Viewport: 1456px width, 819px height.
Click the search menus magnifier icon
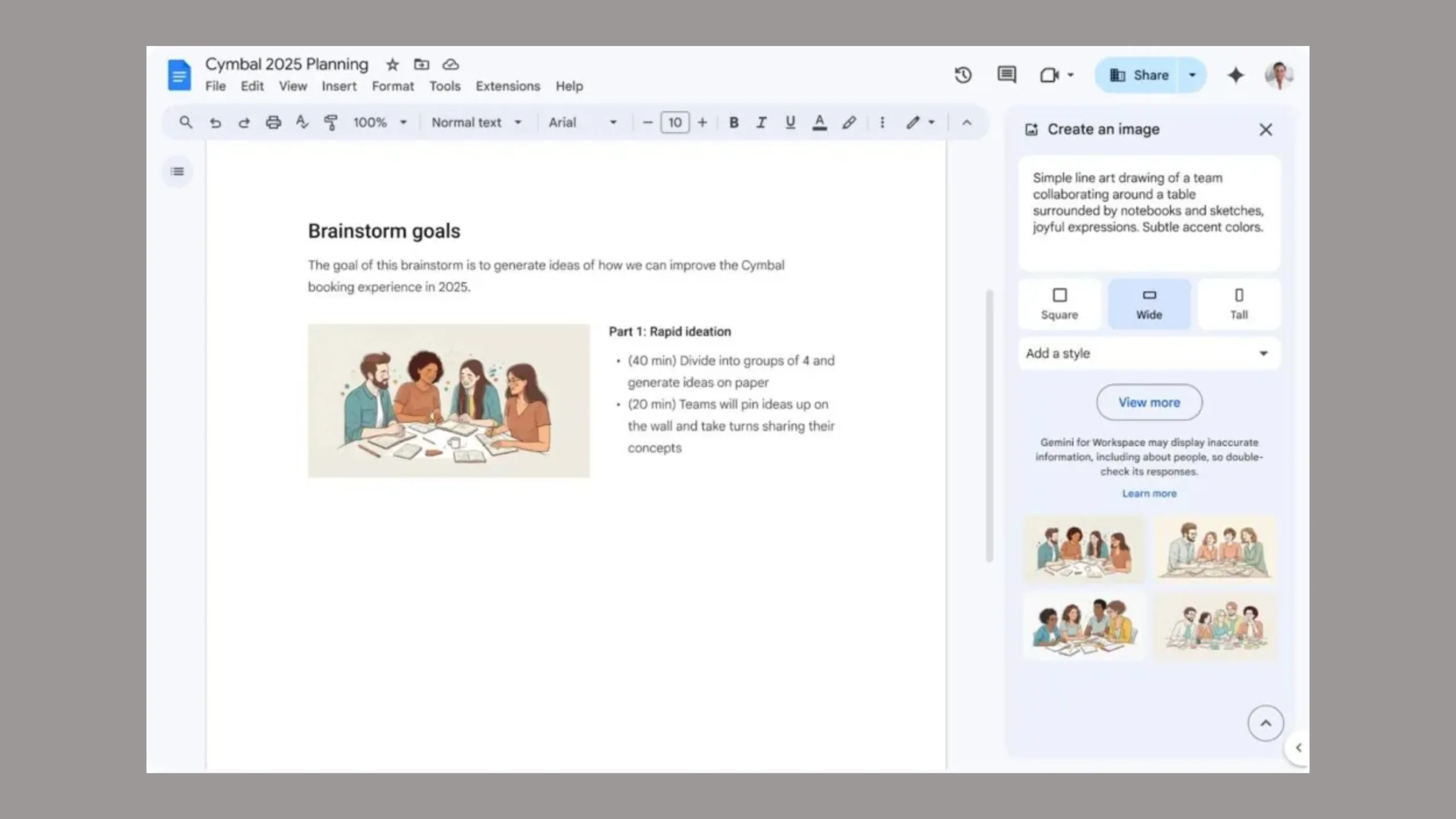coord(185,122)
